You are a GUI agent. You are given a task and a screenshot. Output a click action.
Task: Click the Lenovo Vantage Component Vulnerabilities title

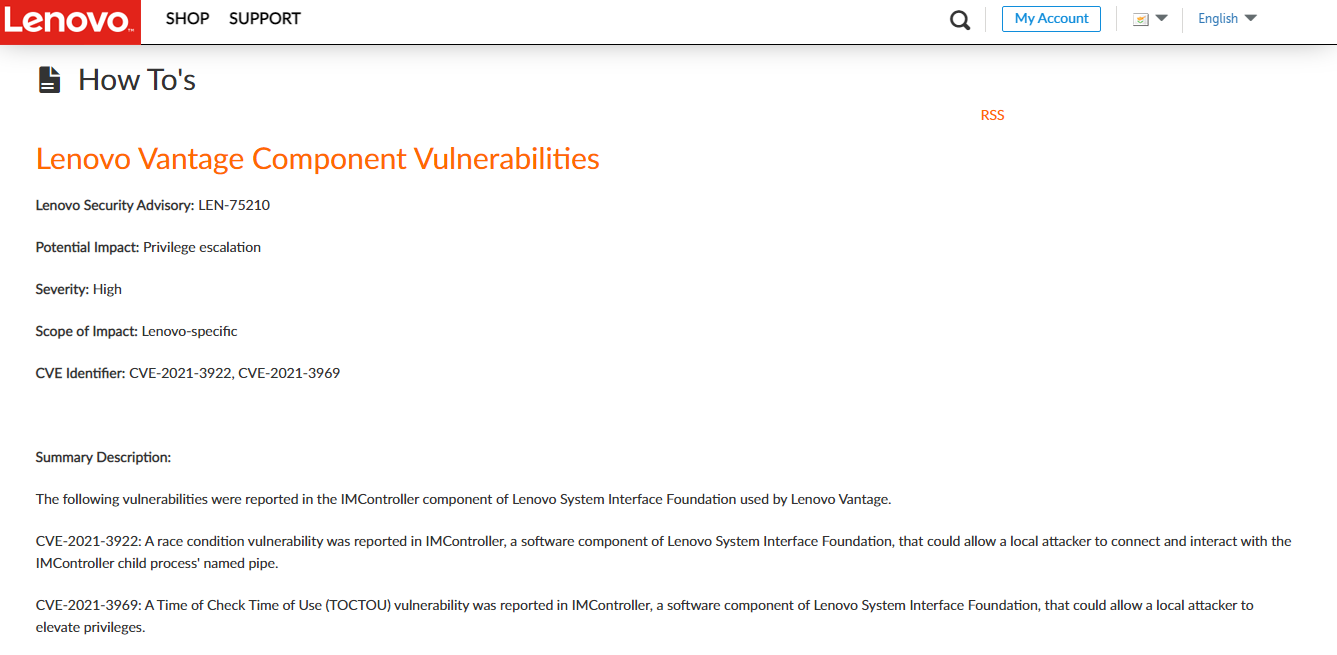317,158
